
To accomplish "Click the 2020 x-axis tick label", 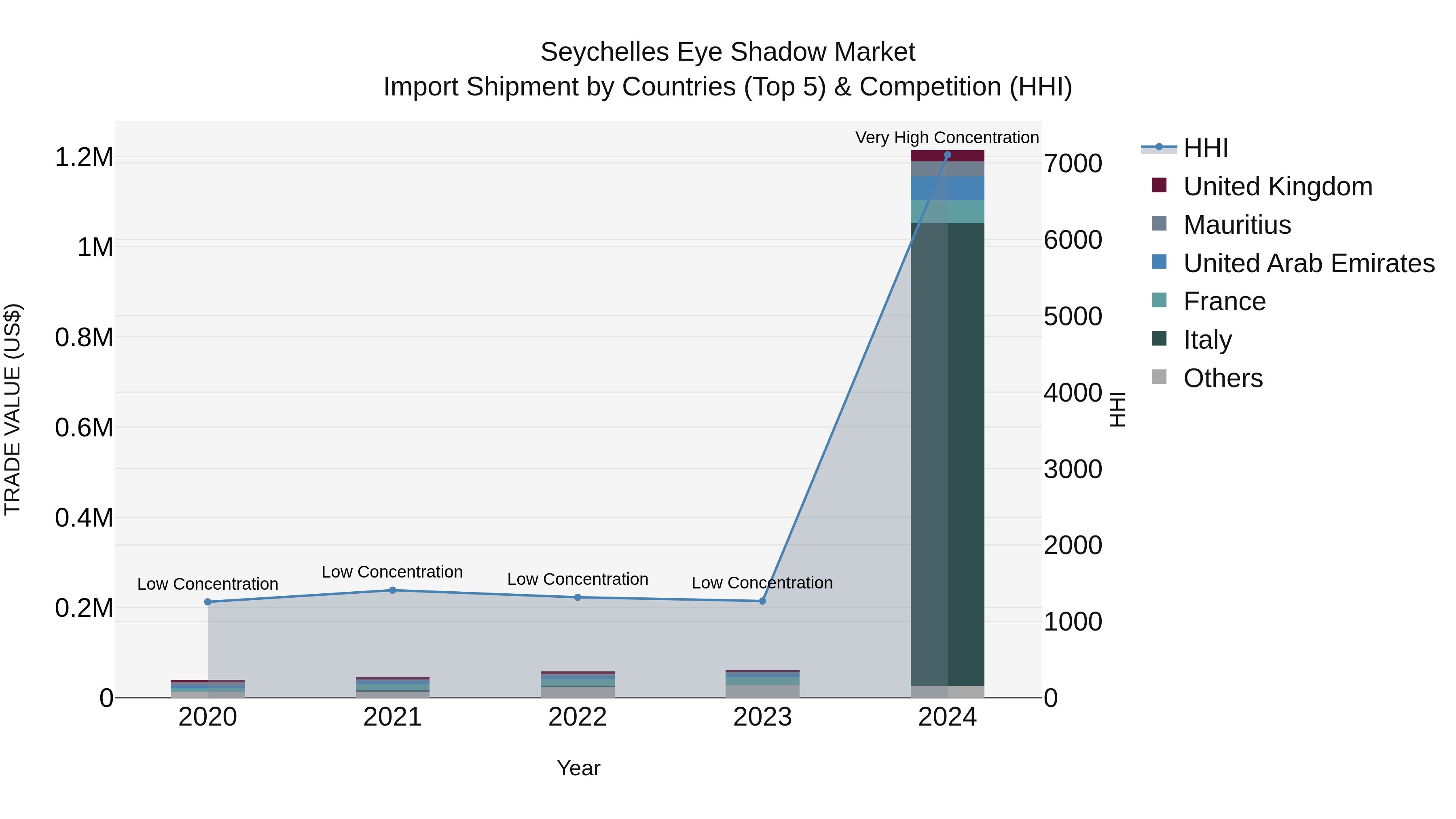I will tap(207, 717).
